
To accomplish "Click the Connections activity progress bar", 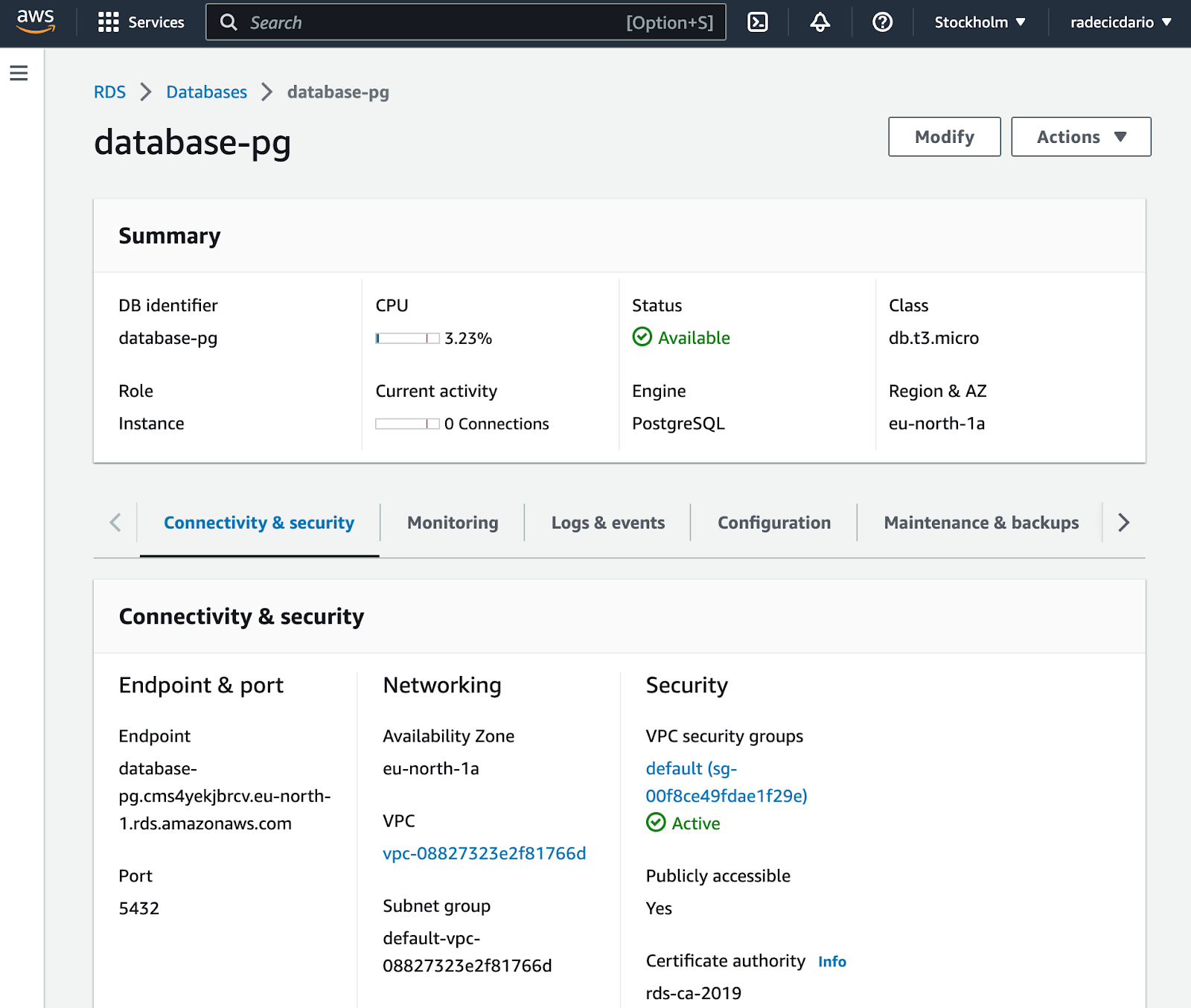I will tap(407, 424).
